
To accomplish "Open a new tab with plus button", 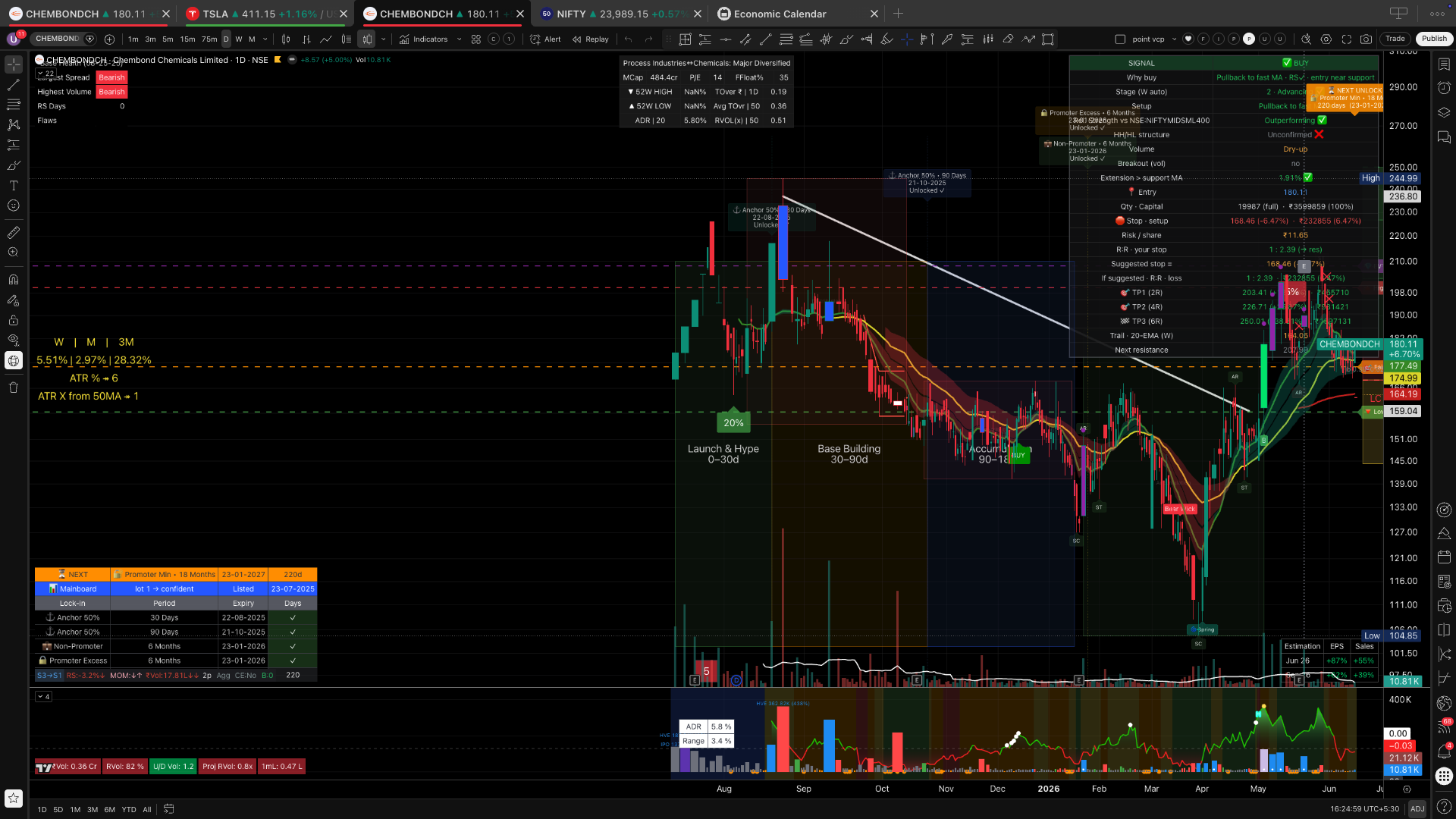I will (898, 14).
